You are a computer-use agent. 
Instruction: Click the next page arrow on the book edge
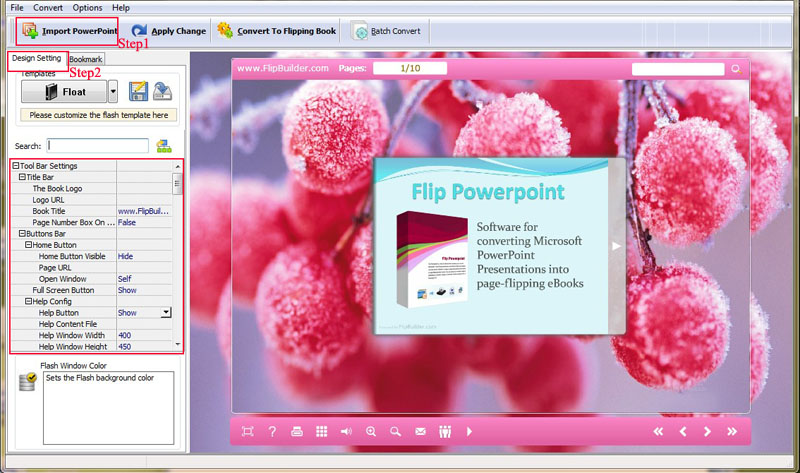tap(616, 246)
